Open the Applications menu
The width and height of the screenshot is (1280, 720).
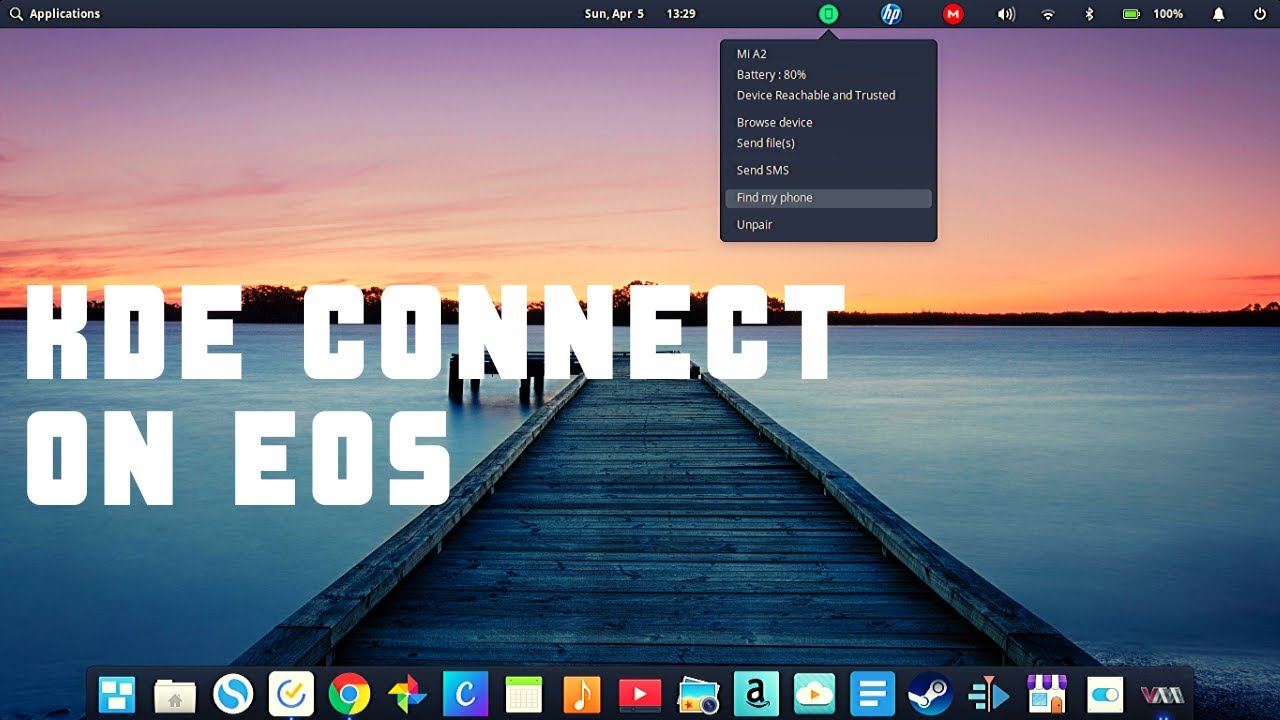click(x=55, y=14)
